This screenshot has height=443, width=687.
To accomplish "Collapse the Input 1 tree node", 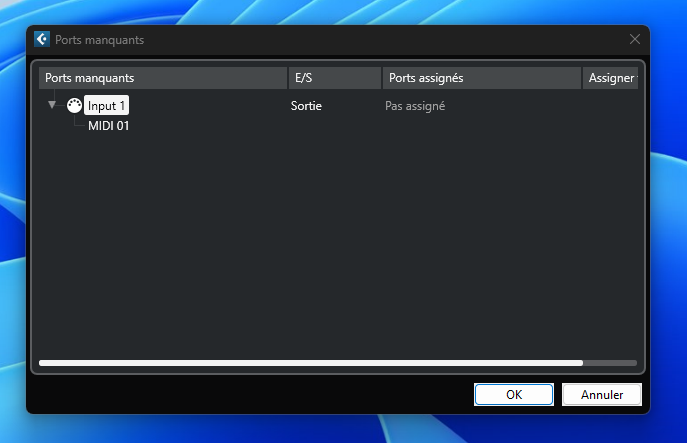I will [52, 105].
